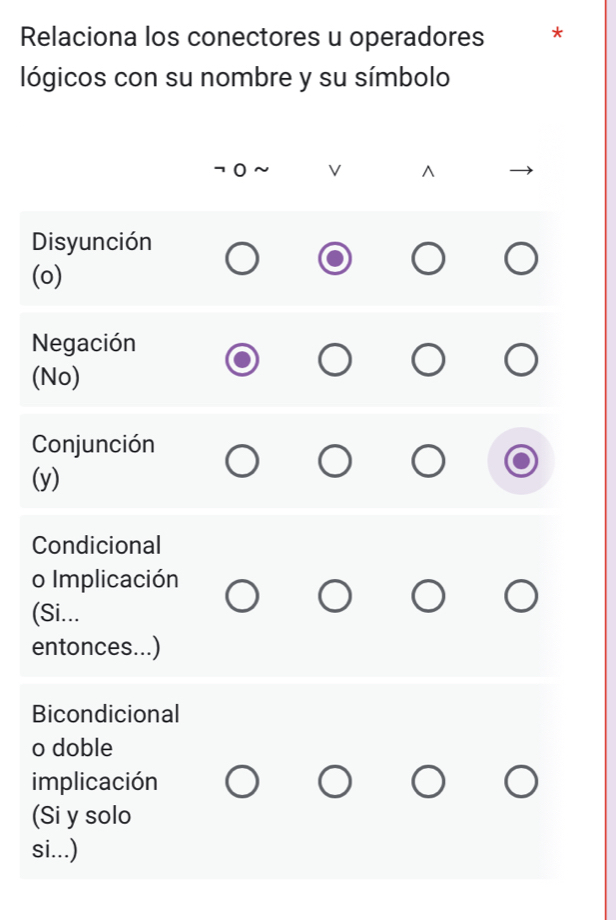Select ∧ symbol for Conjunción row
This screenshot has height=920, width=616.
pyautogui.click(x=428, y=461)
